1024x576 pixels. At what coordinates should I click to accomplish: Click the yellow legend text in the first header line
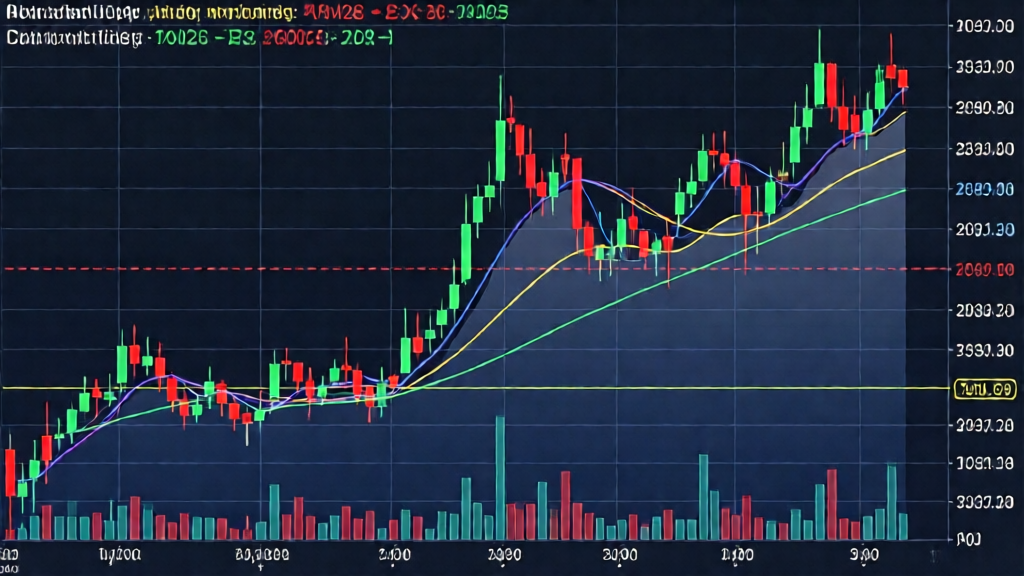pos(220,13)
